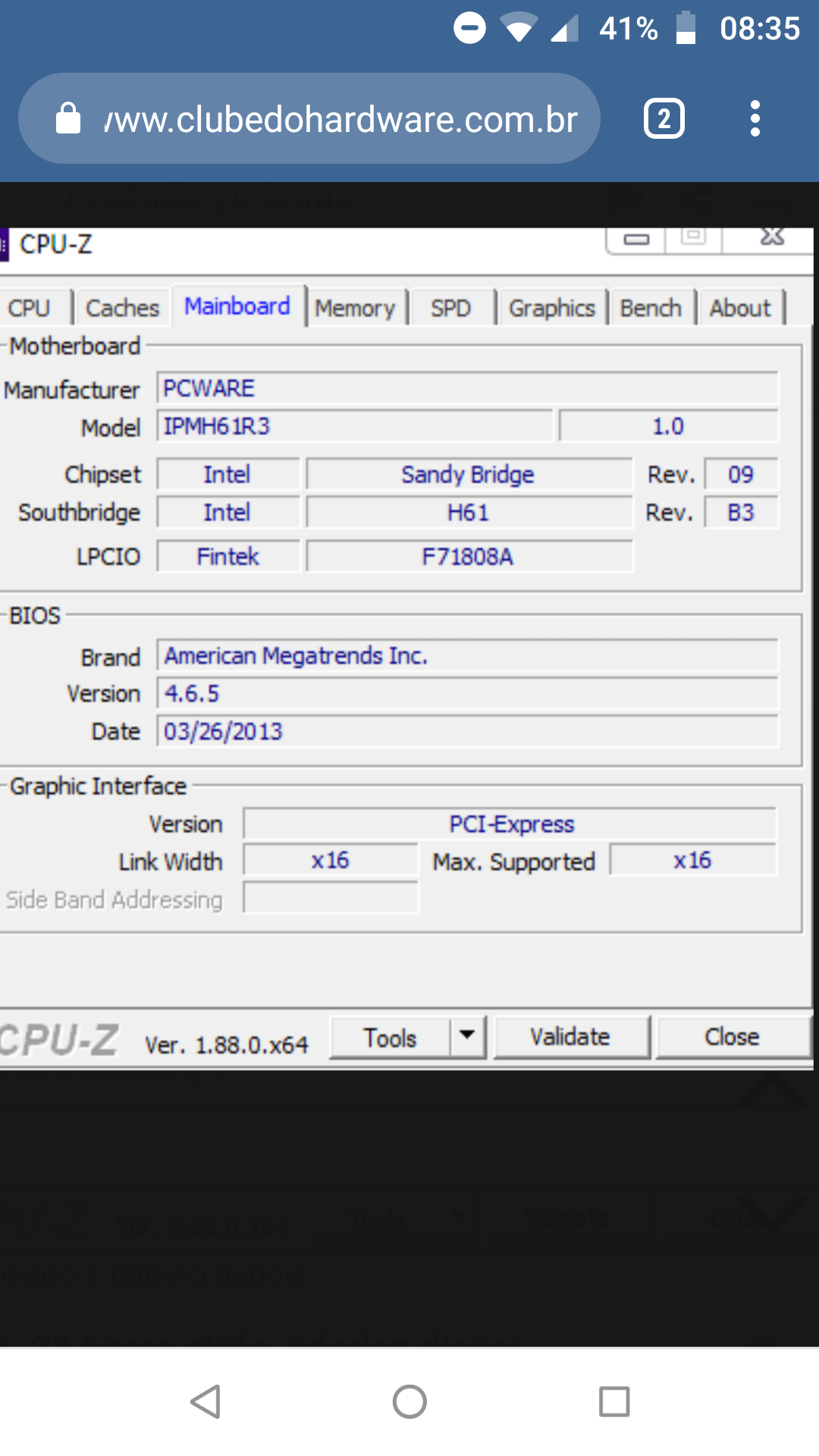Click the Fintek LPCIO vendor value

point(228,557)
